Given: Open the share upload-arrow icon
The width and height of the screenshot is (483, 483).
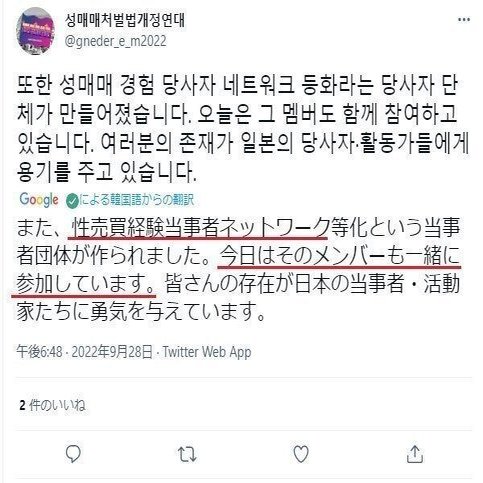Looking at the screenshot, I should [x=415, y=454].
